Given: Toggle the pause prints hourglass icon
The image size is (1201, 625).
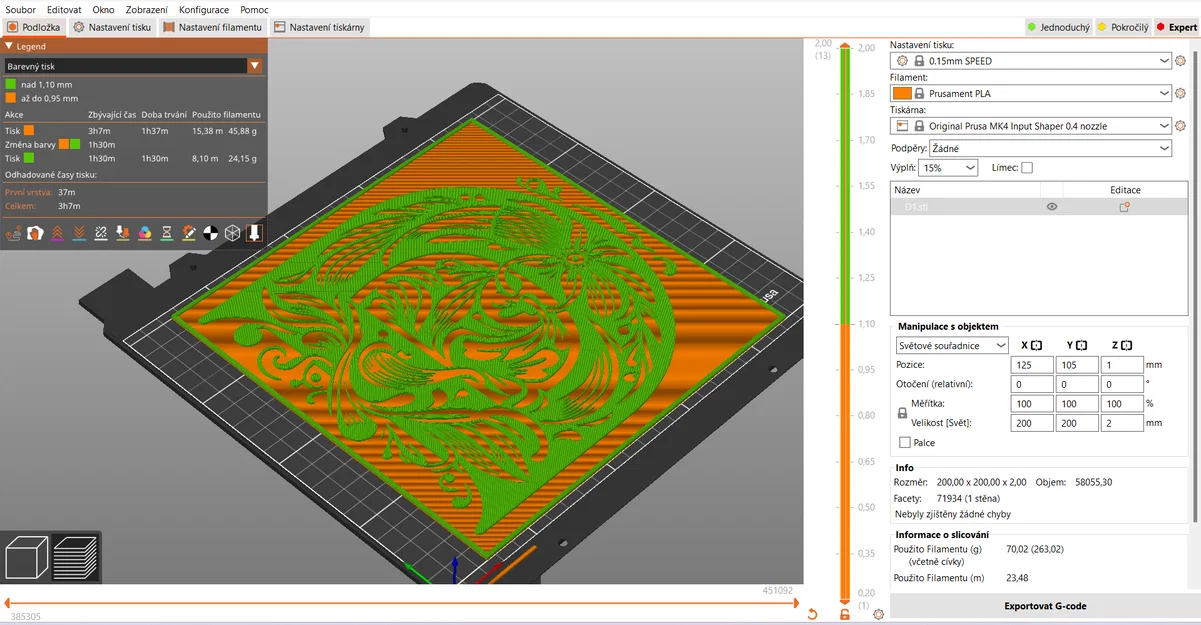Looking at the screenshot, I should coord(167,233).
